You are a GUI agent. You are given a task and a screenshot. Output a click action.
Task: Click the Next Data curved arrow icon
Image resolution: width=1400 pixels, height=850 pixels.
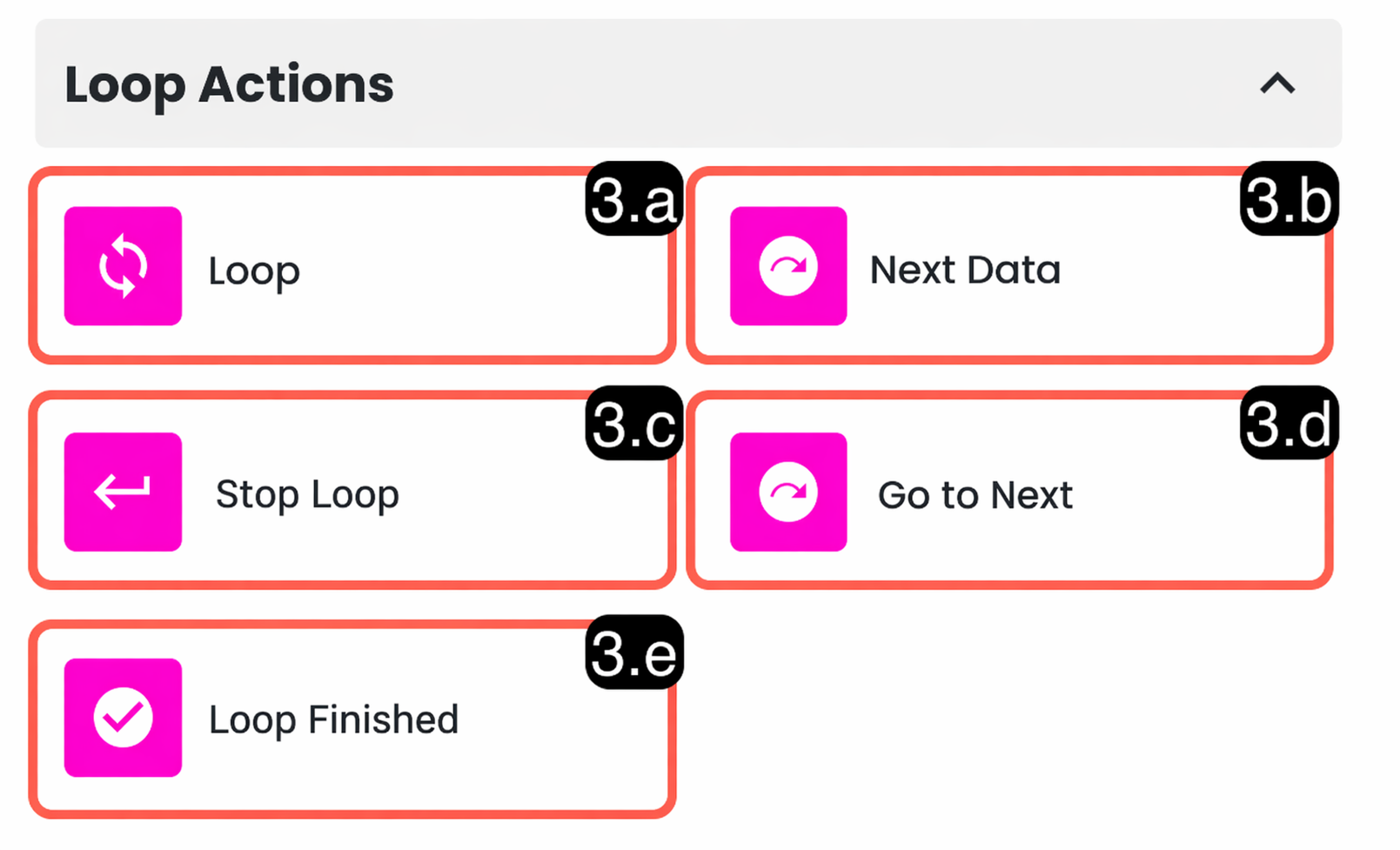(788, 266)
